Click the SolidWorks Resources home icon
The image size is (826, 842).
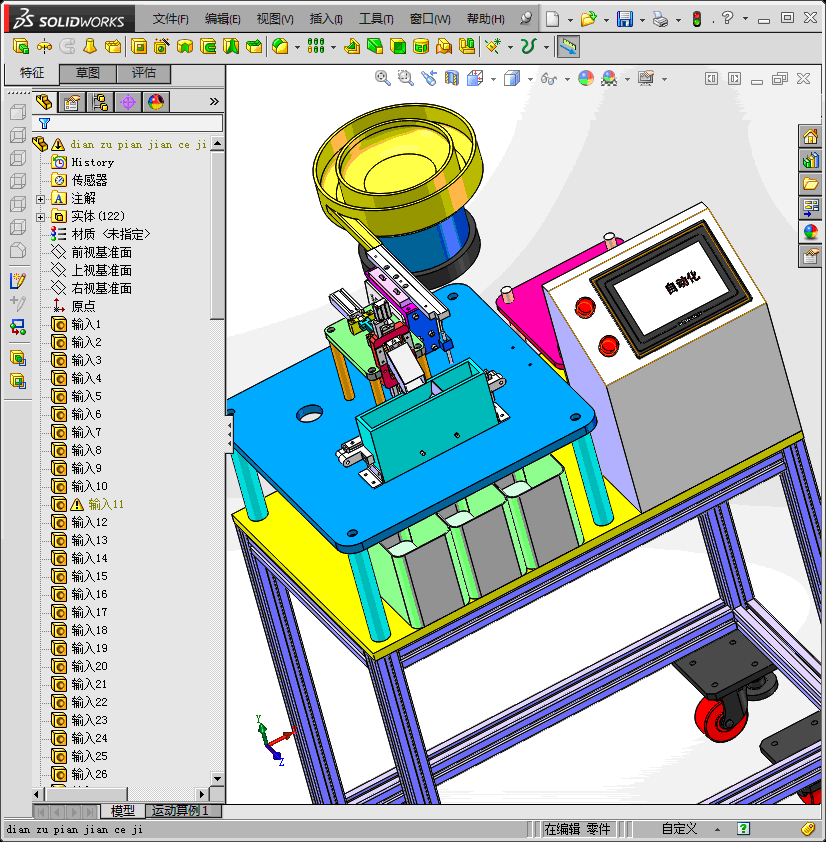tap(810, 136)
